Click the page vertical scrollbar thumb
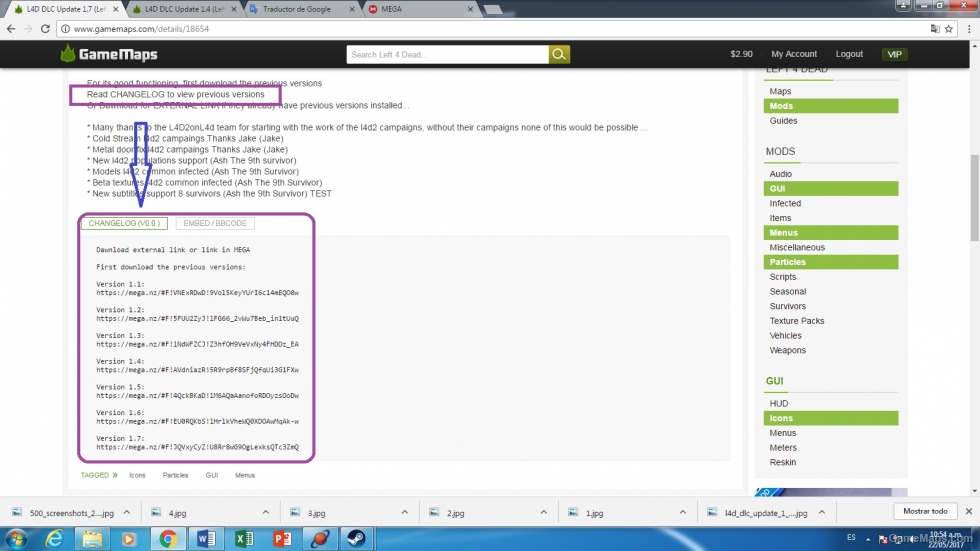This screenshot has width=980, height=551. (x=974, y=197)
